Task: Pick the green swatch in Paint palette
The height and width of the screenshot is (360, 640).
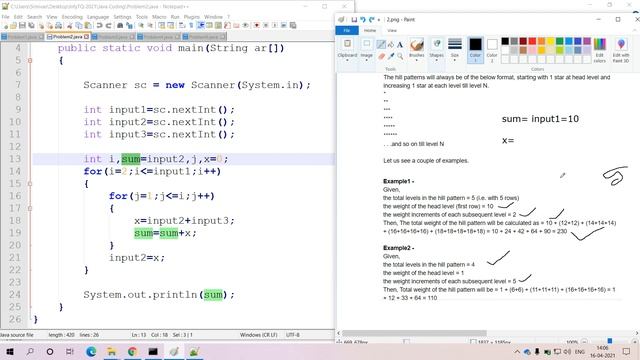Action: (x=560, y=41)
